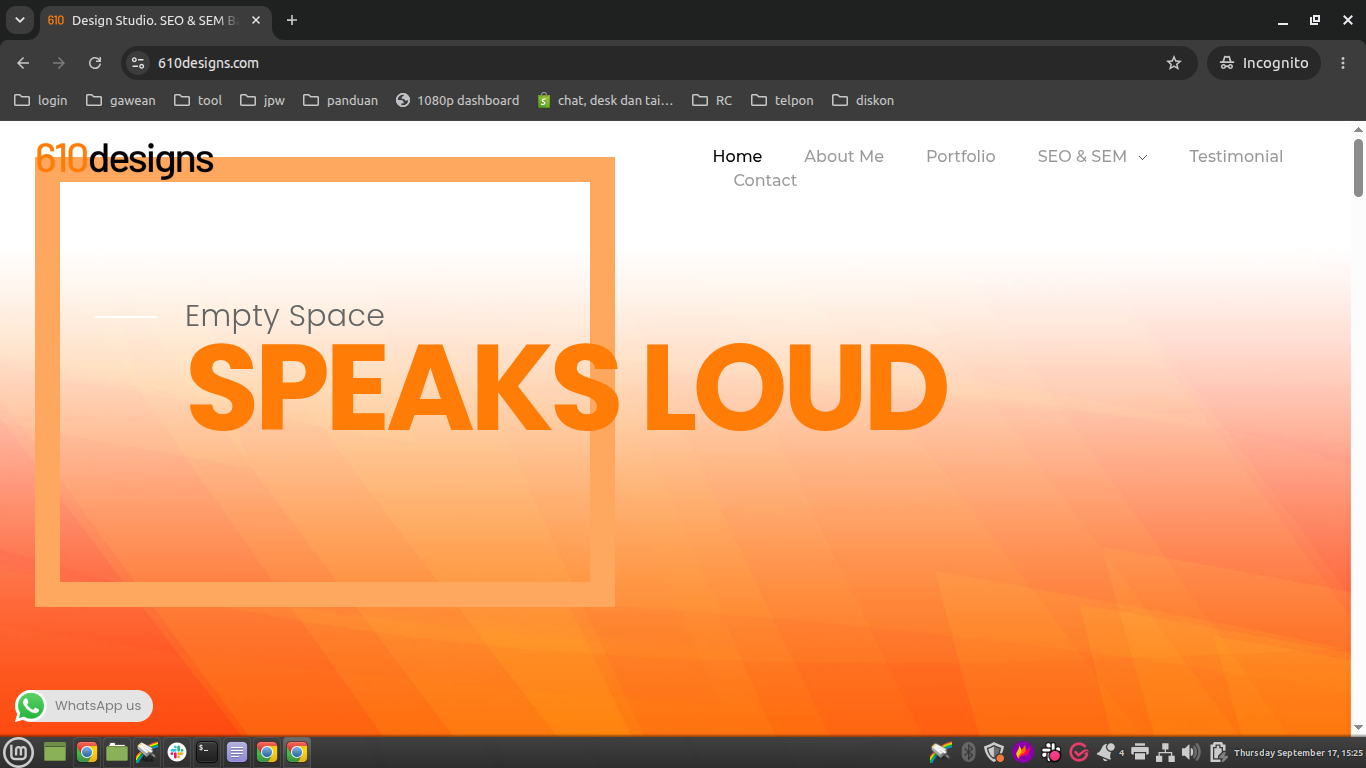The image size is (1366, 768).
Task: Open the Portfolio menu item
Action: pos(961,156)
